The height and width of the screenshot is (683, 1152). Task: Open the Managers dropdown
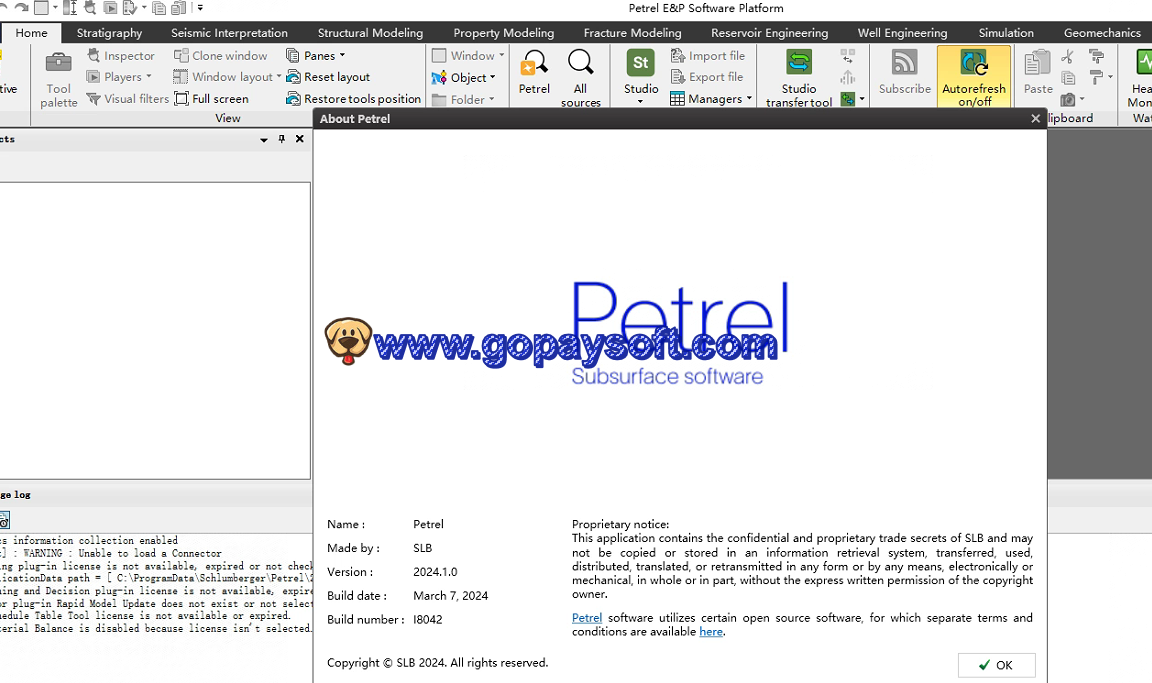click(x=711, y=99)
